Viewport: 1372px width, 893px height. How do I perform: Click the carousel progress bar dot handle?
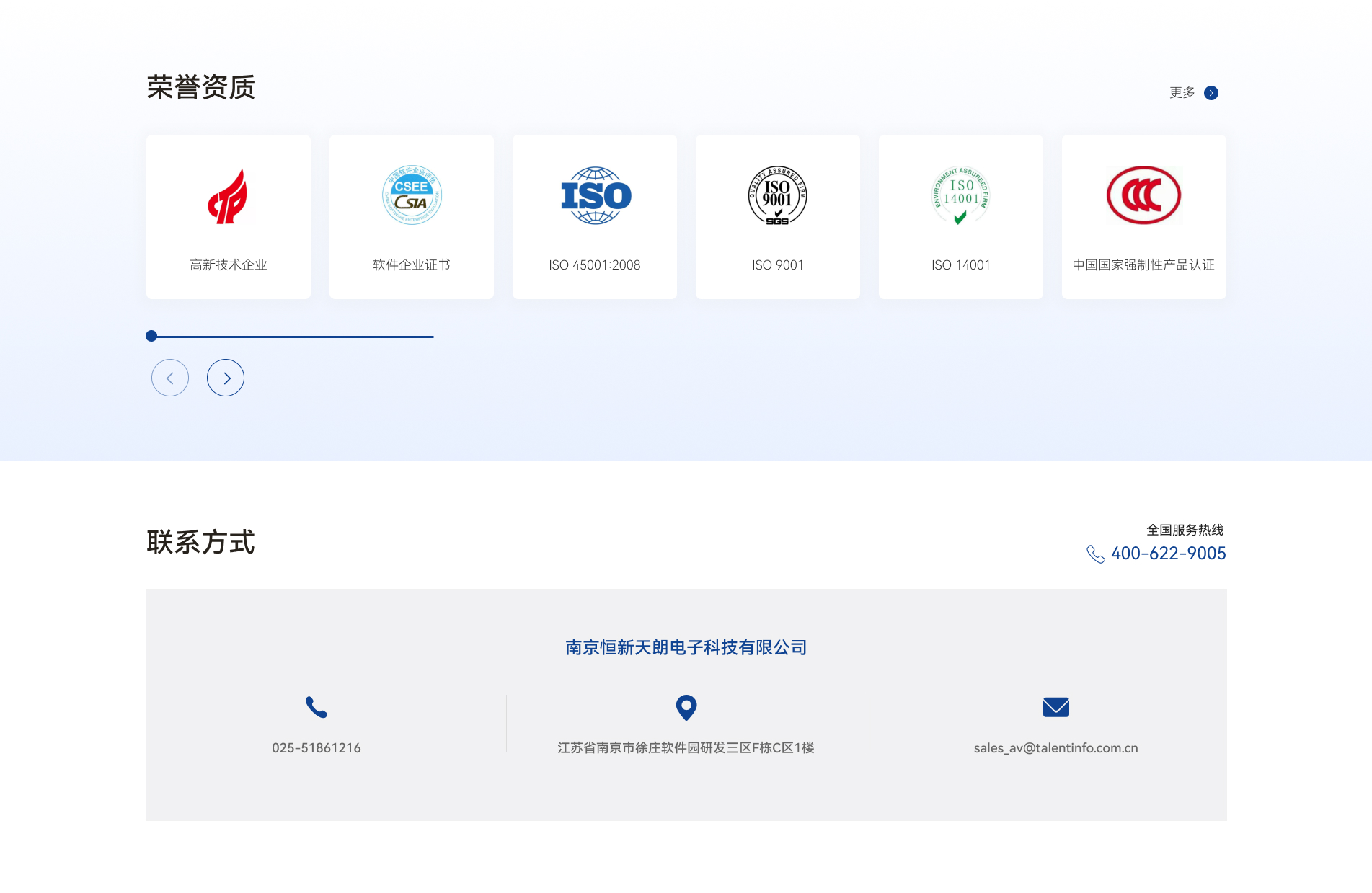tap(151, 336)
